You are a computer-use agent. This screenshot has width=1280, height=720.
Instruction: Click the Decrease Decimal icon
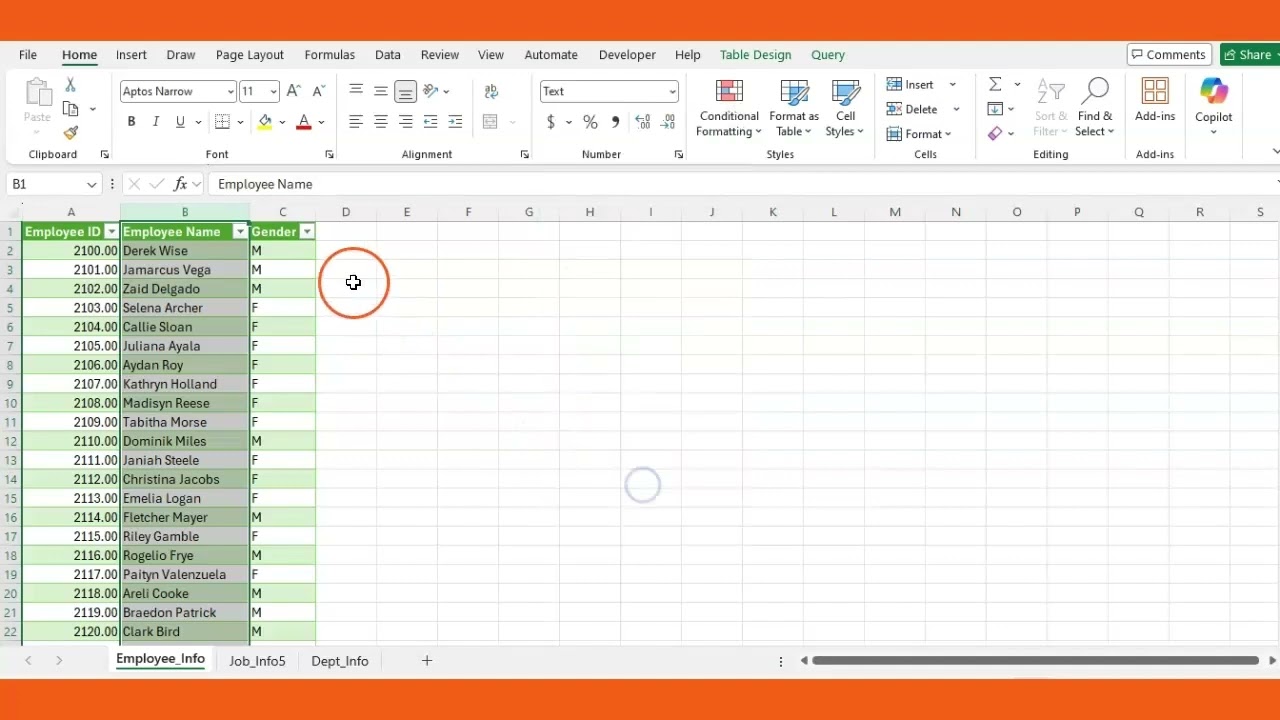click(x=667, y=122)
